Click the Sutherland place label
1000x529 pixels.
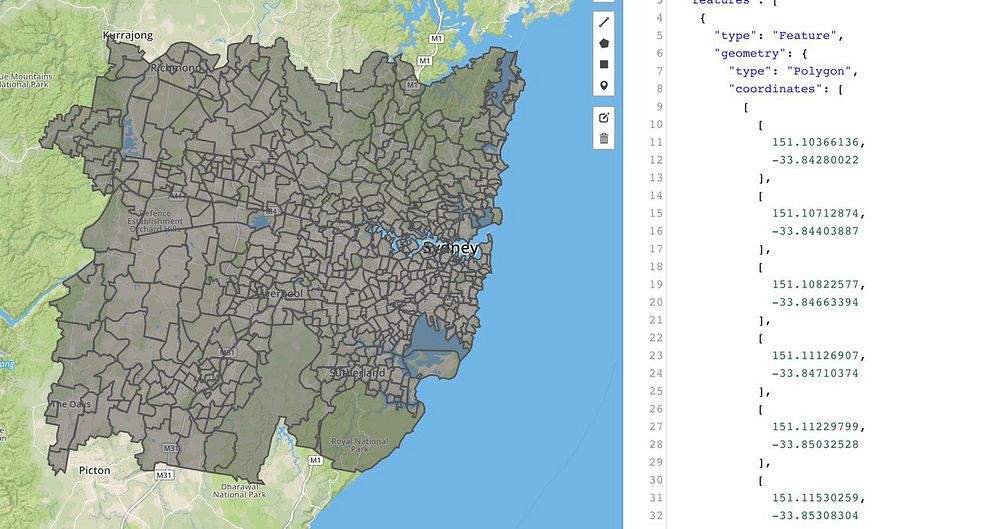tap(357, 373)
